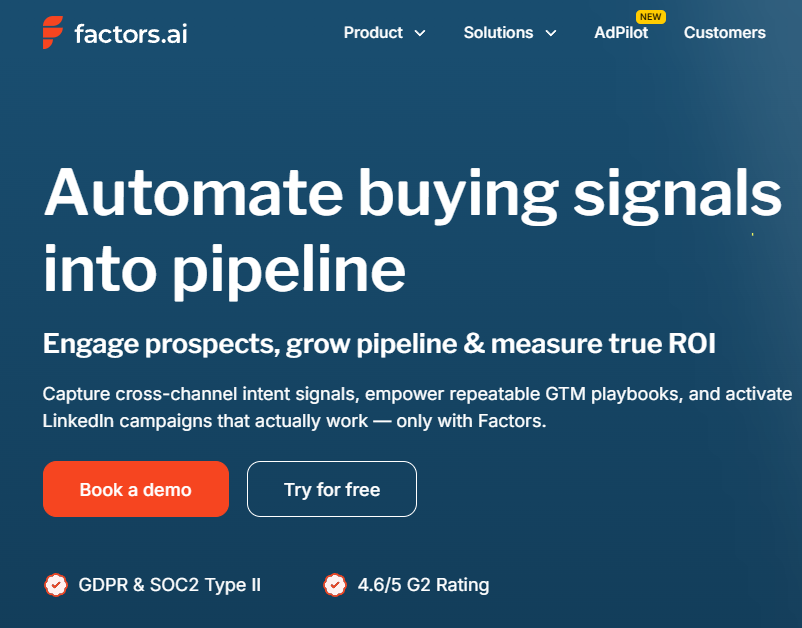
Task: Open the Customers page
Action: pos(724,33)
